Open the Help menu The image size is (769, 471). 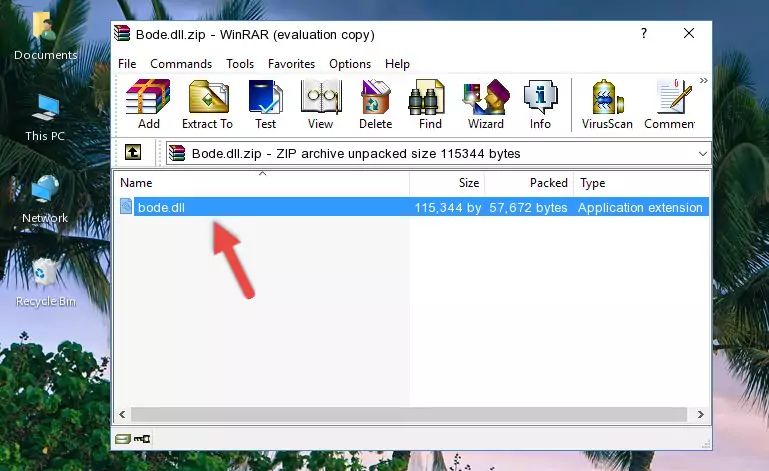[x=397, y=64]
